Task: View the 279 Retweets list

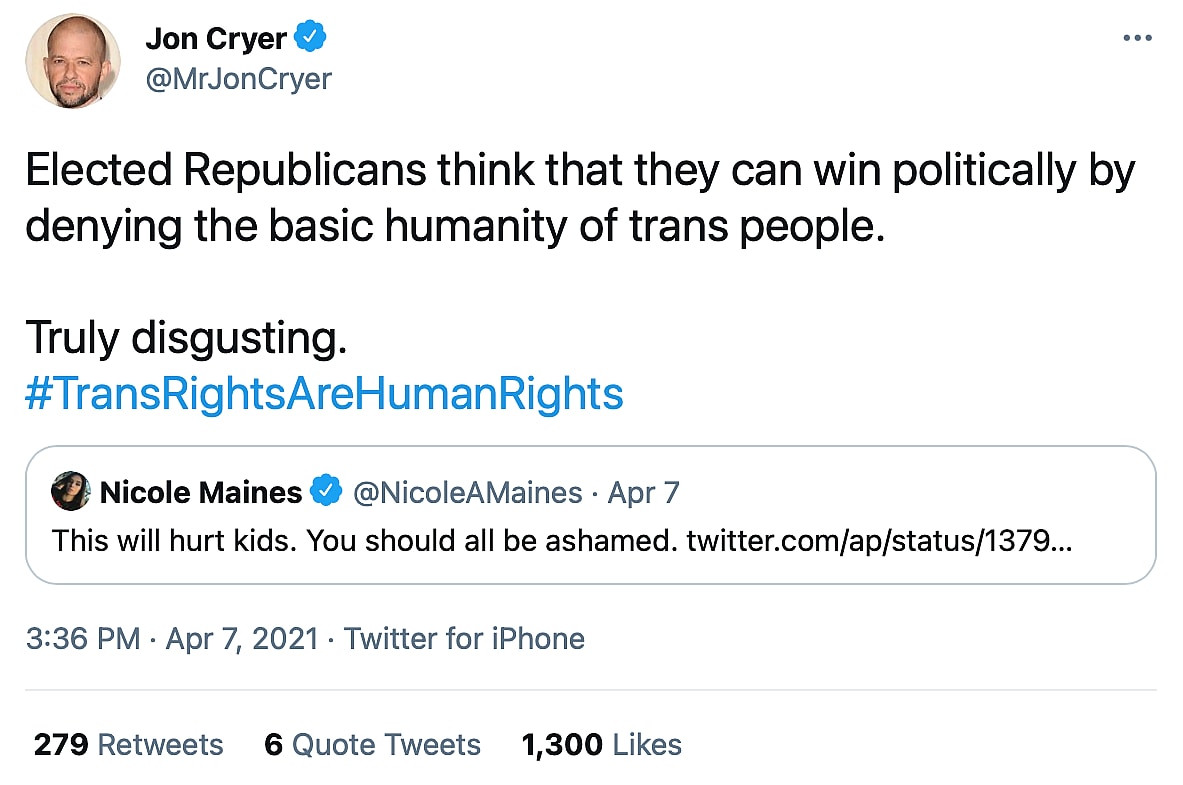Action: pyautogui.click(x=128, y=745)
